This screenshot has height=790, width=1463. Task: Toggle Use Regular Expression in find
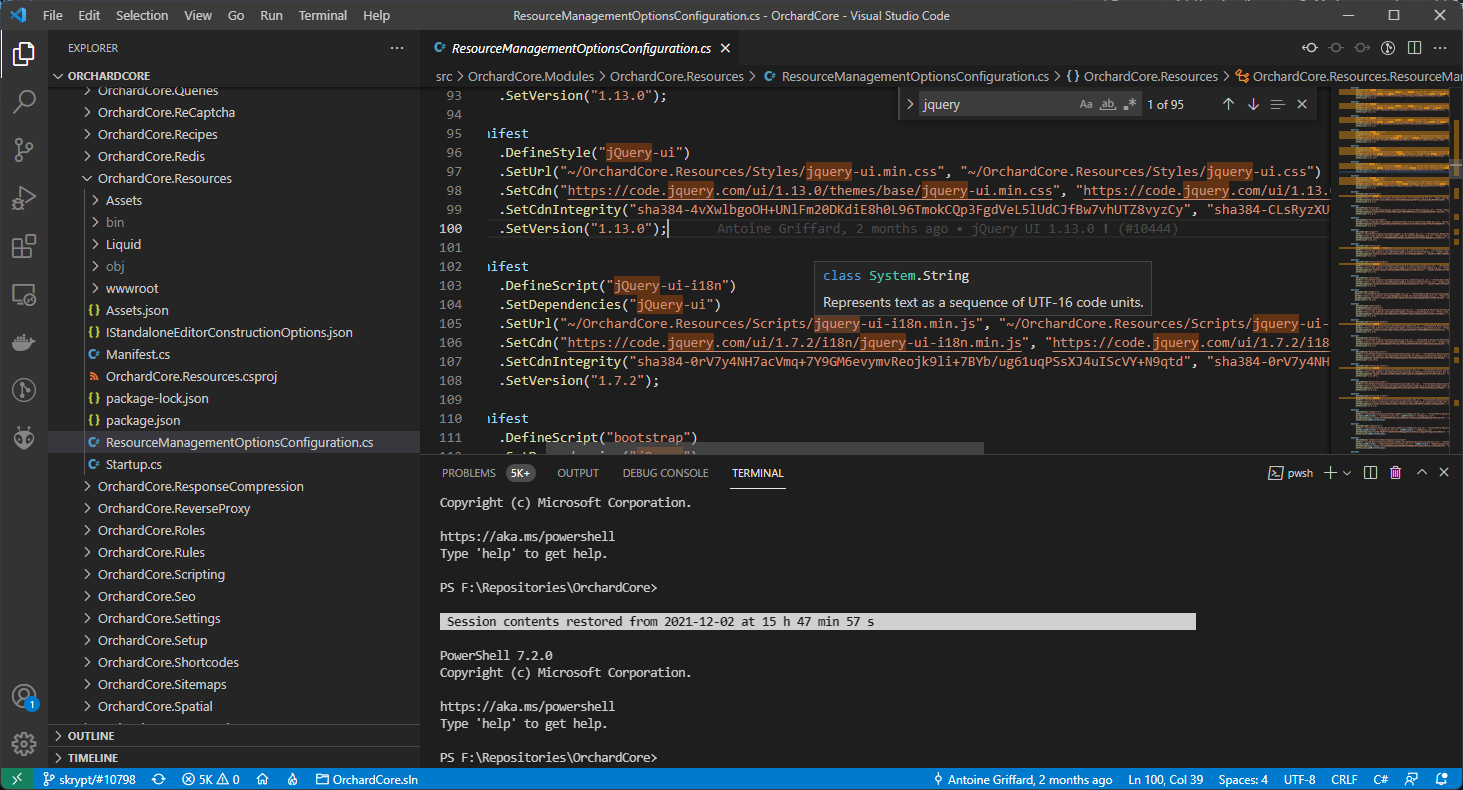tap(1130, 104)
